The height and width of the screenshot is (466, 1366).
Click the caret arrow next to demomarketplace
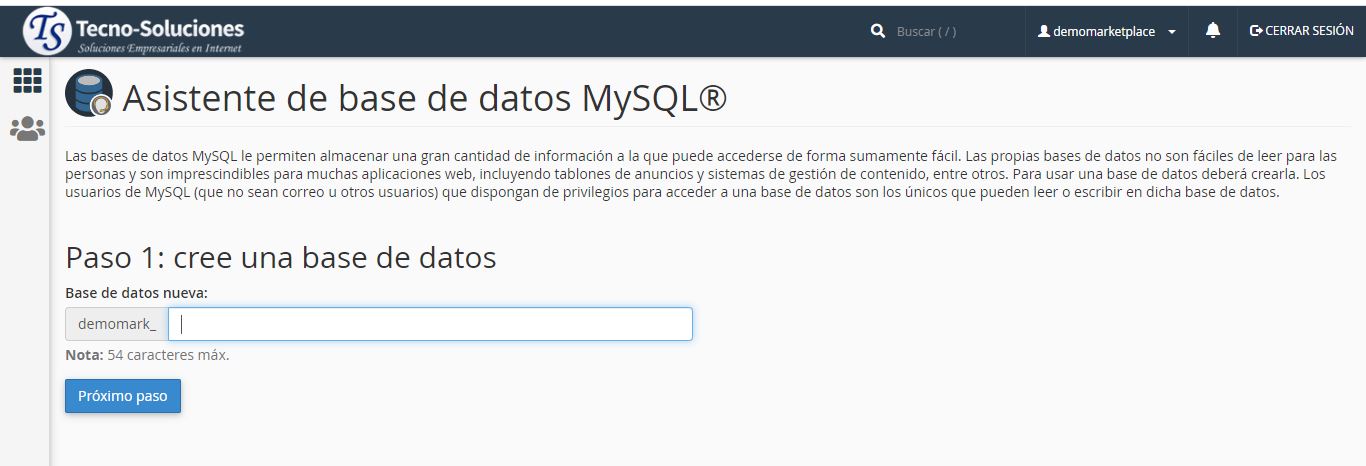[1172, 32]
